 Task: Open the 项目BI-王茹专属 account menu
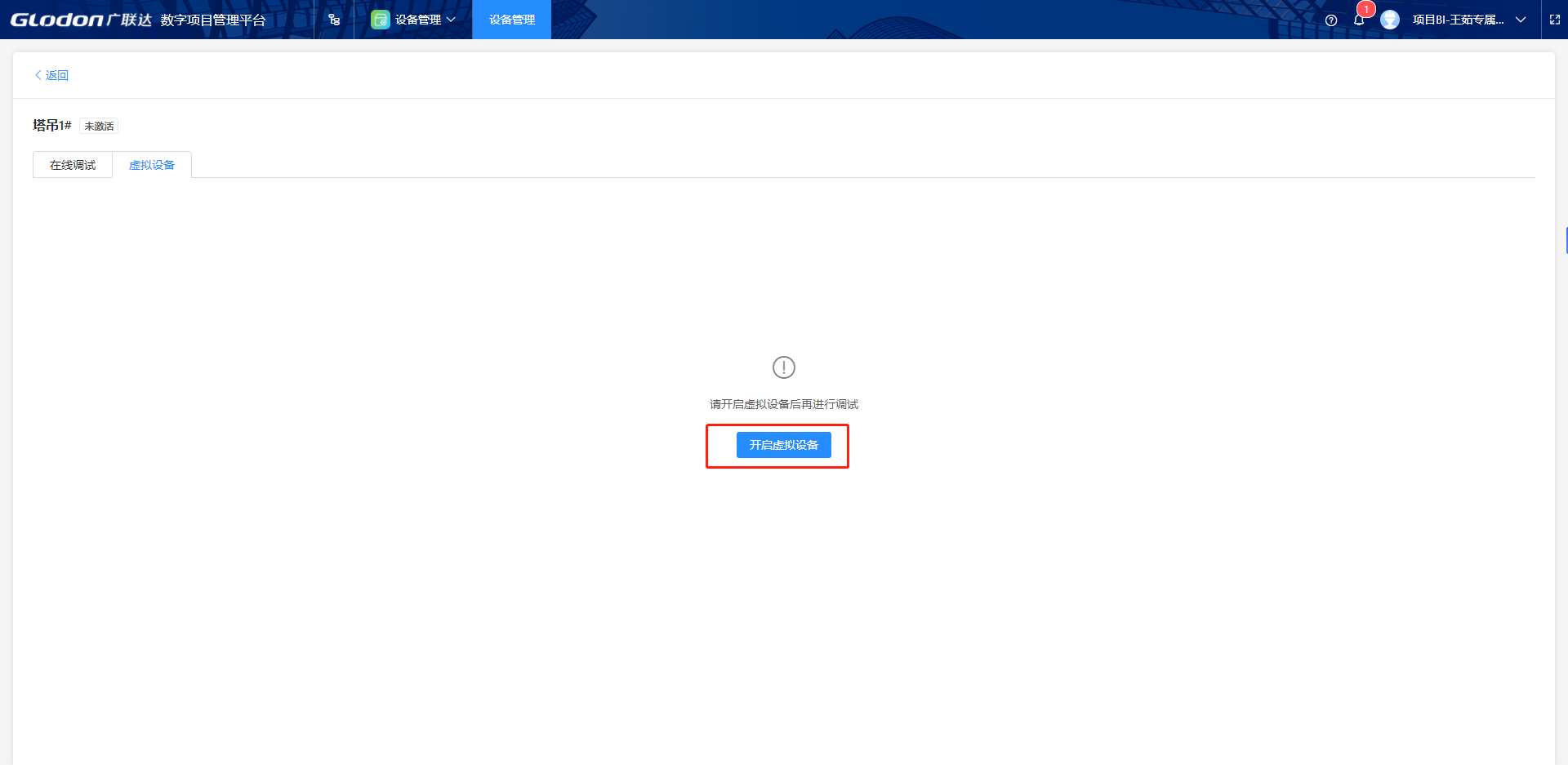(x=1458, y=20)
